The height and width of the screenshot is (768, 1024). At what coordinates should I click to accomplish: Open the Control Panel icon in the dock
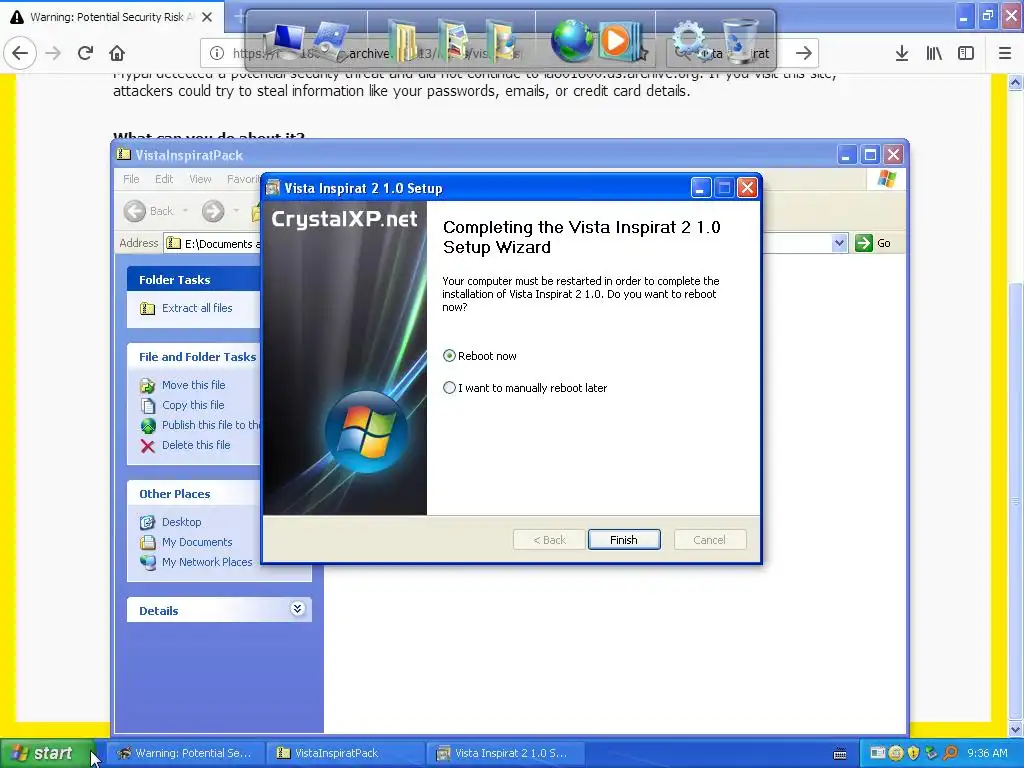pos(332,40)
